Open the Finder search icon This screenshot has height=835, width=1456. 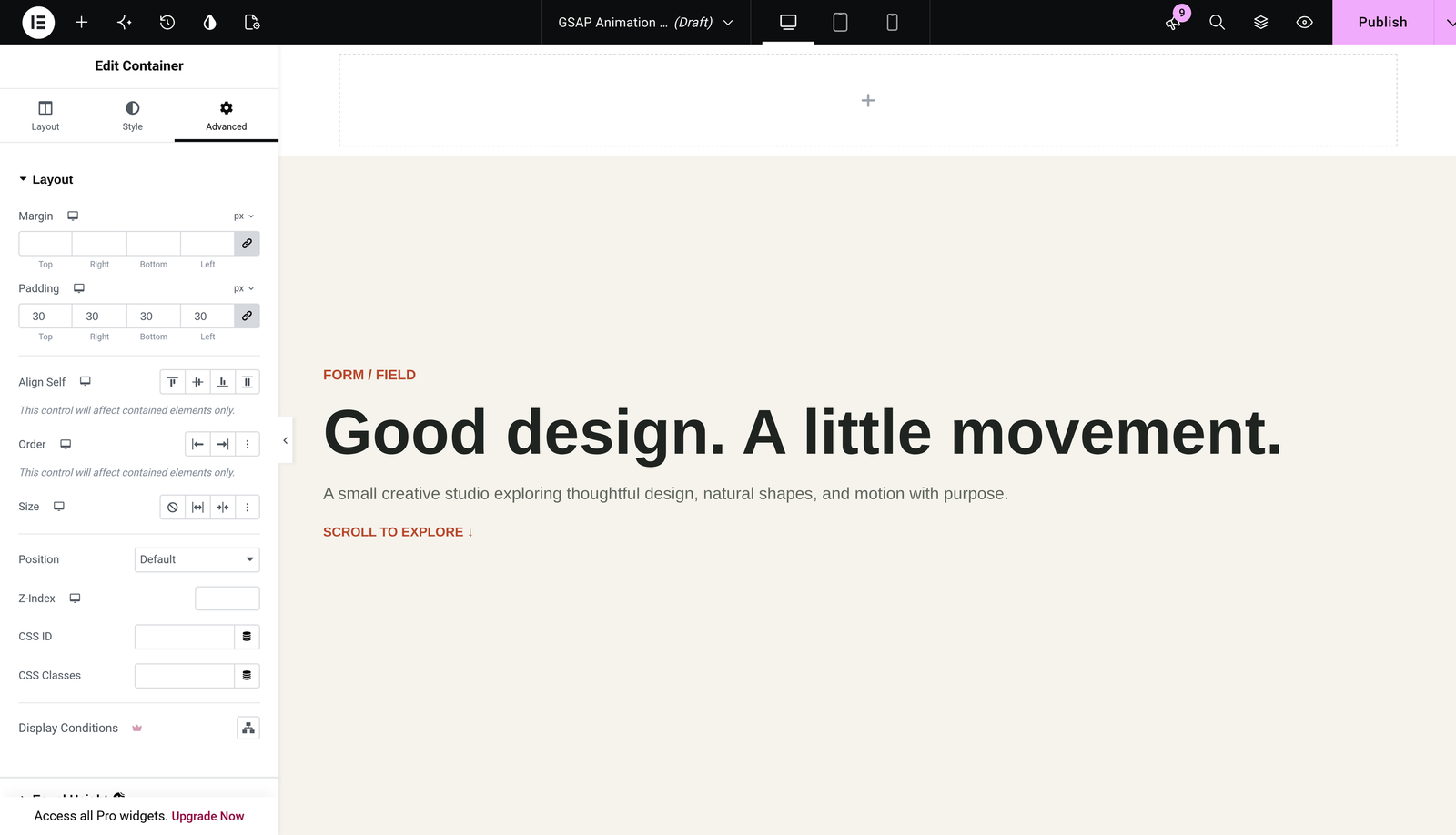tap(1217, 22)
